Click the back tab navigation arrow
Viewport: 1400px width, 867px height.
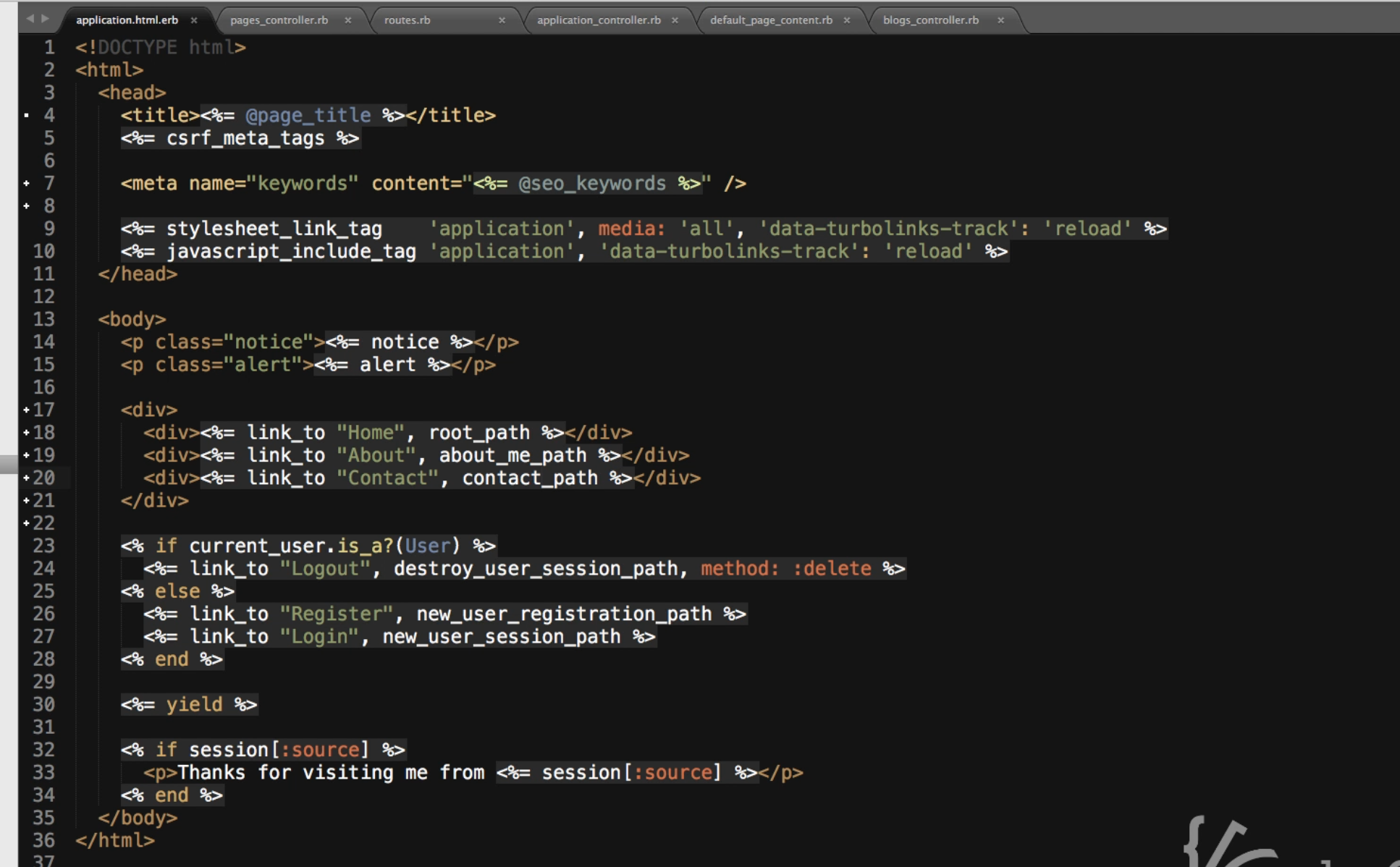tap(30, 18)
